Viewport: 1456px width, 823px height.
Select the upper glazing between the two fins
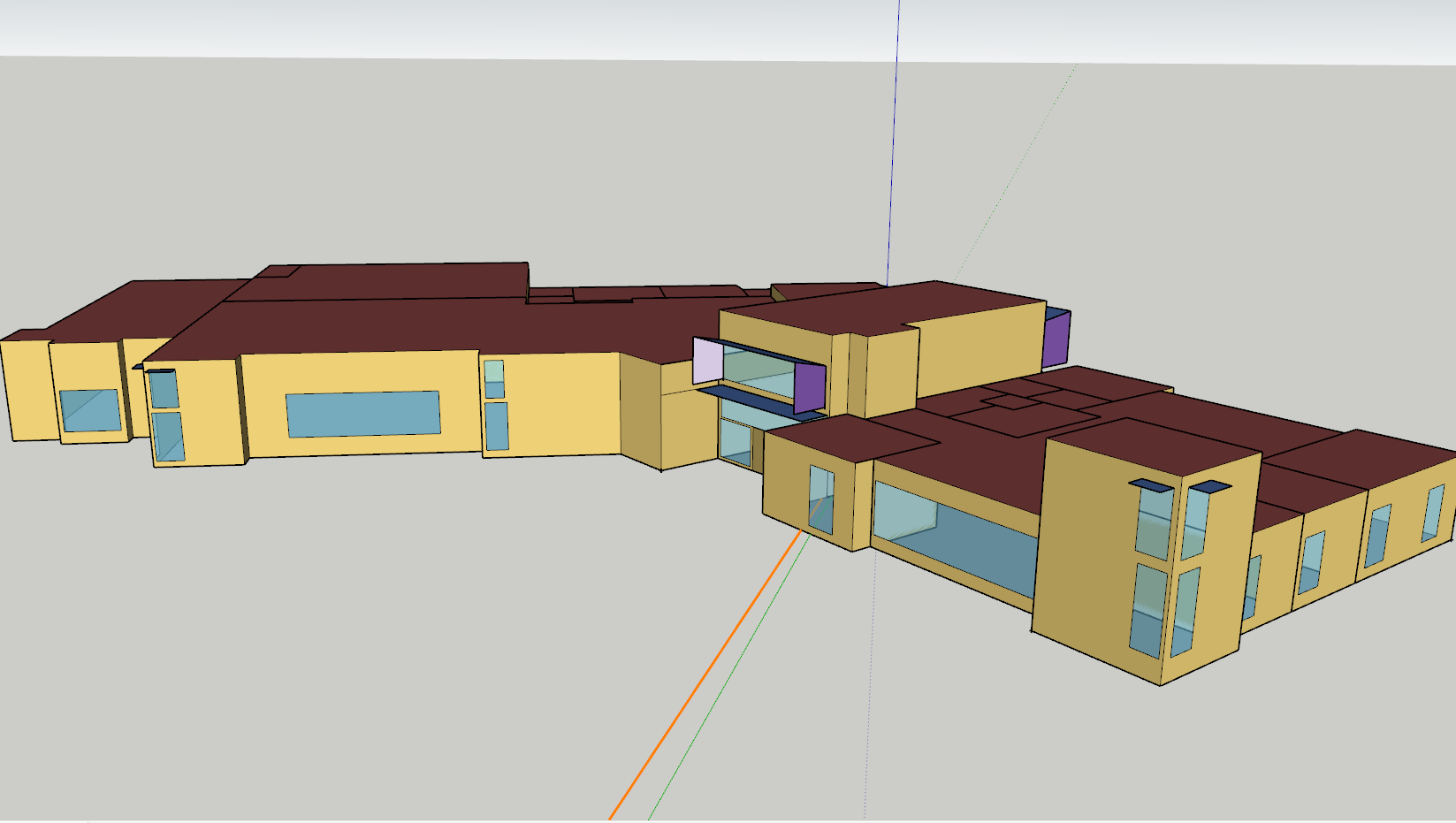[758, 372]
